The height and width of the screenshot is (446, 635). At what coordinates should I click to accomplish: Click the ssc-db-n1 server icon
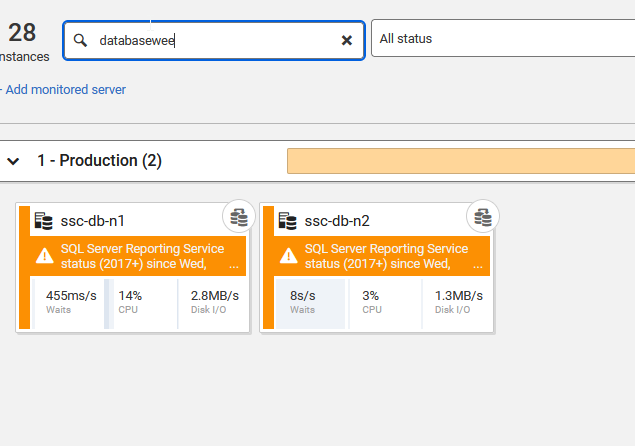tap(44, 221)
